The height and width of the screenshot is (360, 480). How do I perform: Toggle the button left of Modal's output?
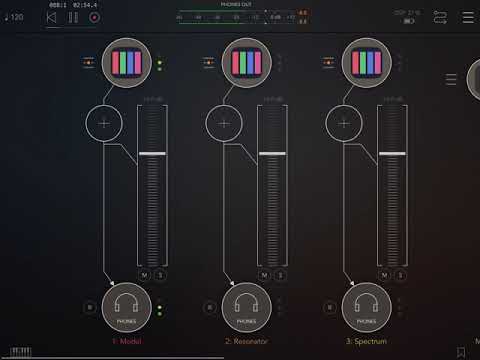pyautogui.click(x=90, y=307)
